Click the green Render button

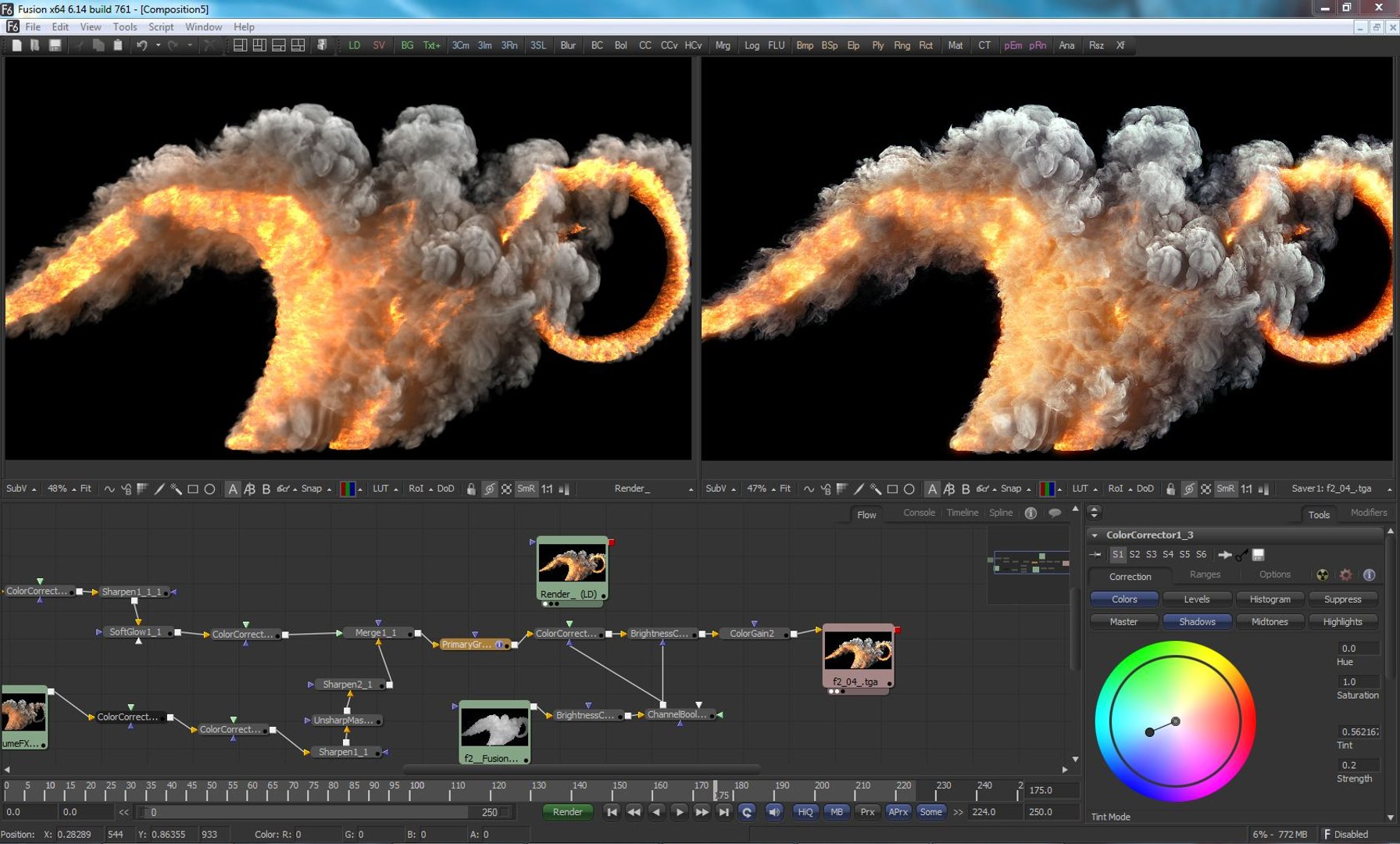(x=568, y=812)
